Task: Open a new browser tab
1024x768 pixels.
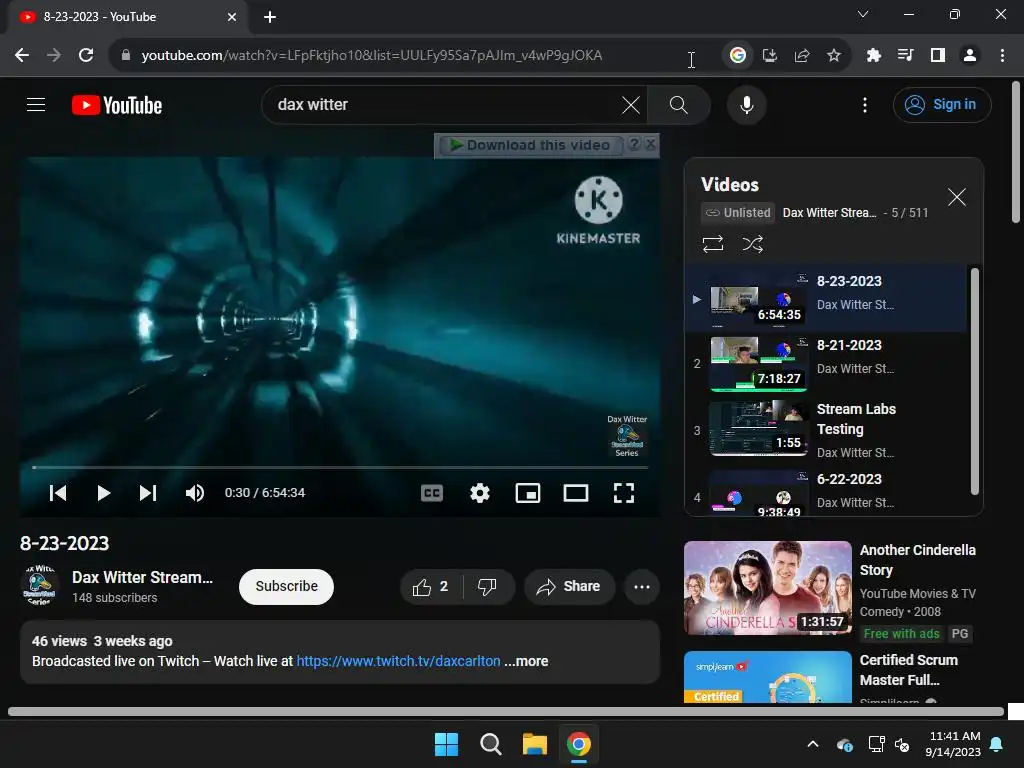Action: click(x=270, y=17)
